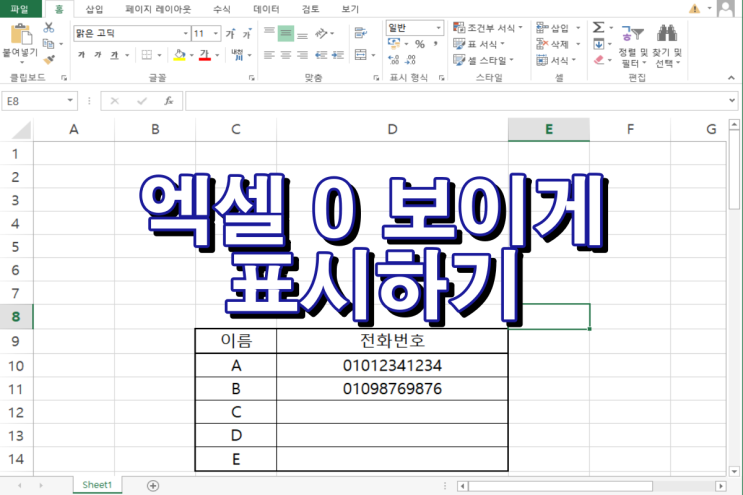The width and height of the screenshot is (743, 495).
Task: Click increase decimal icon
Action: [x=393, y=60]
